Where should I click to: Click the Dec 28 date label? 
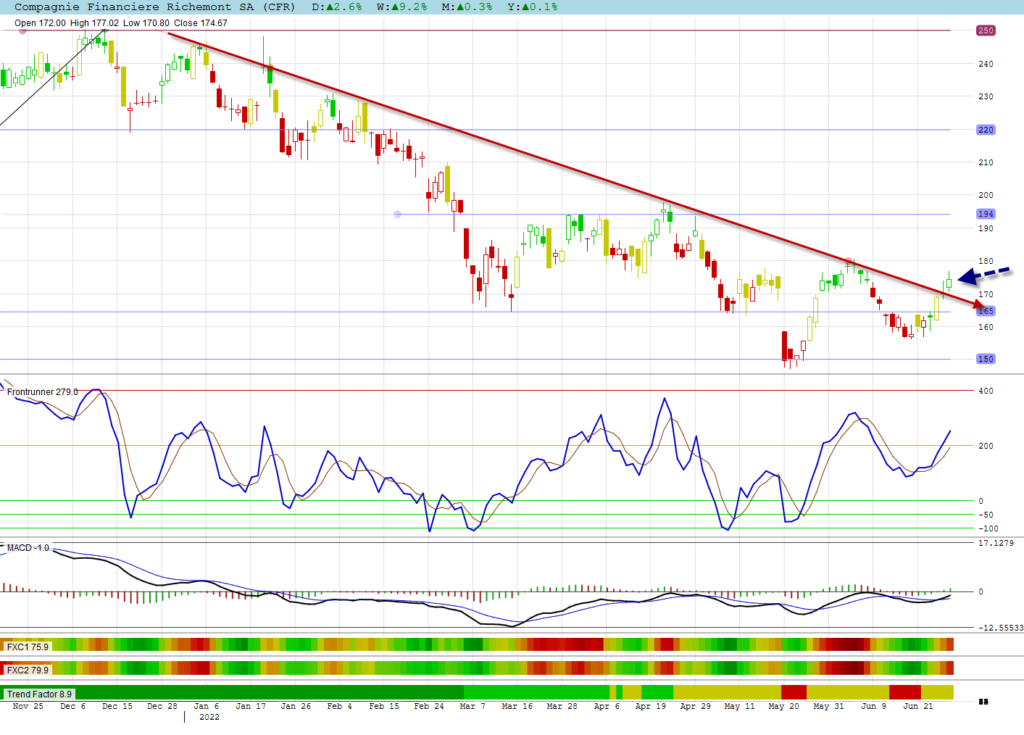point(162,706)
